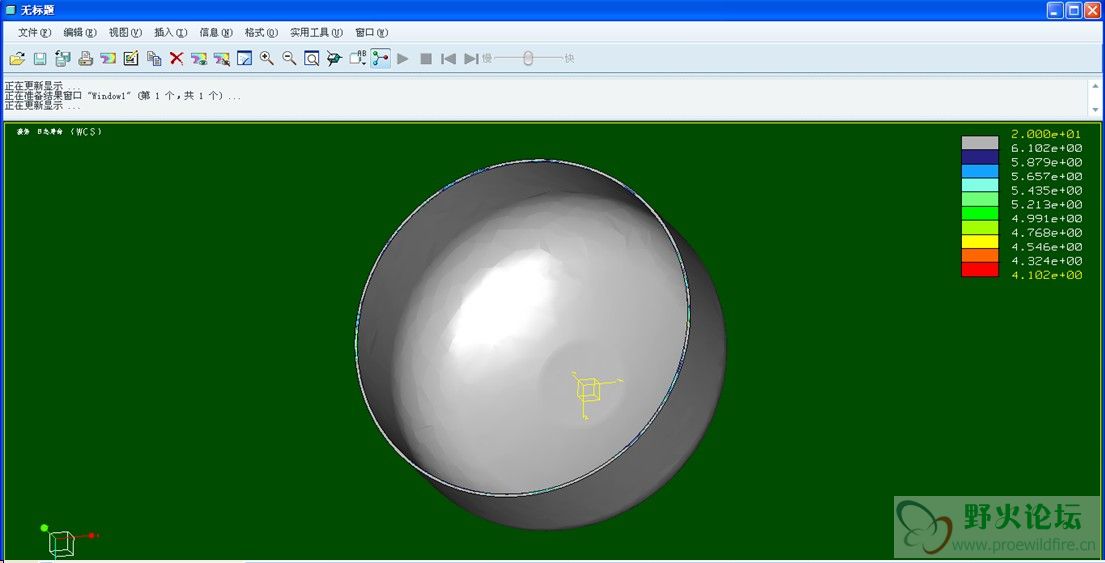Click the dark blue legend swatch
1105x563 pixels.
tap(980, 157)
